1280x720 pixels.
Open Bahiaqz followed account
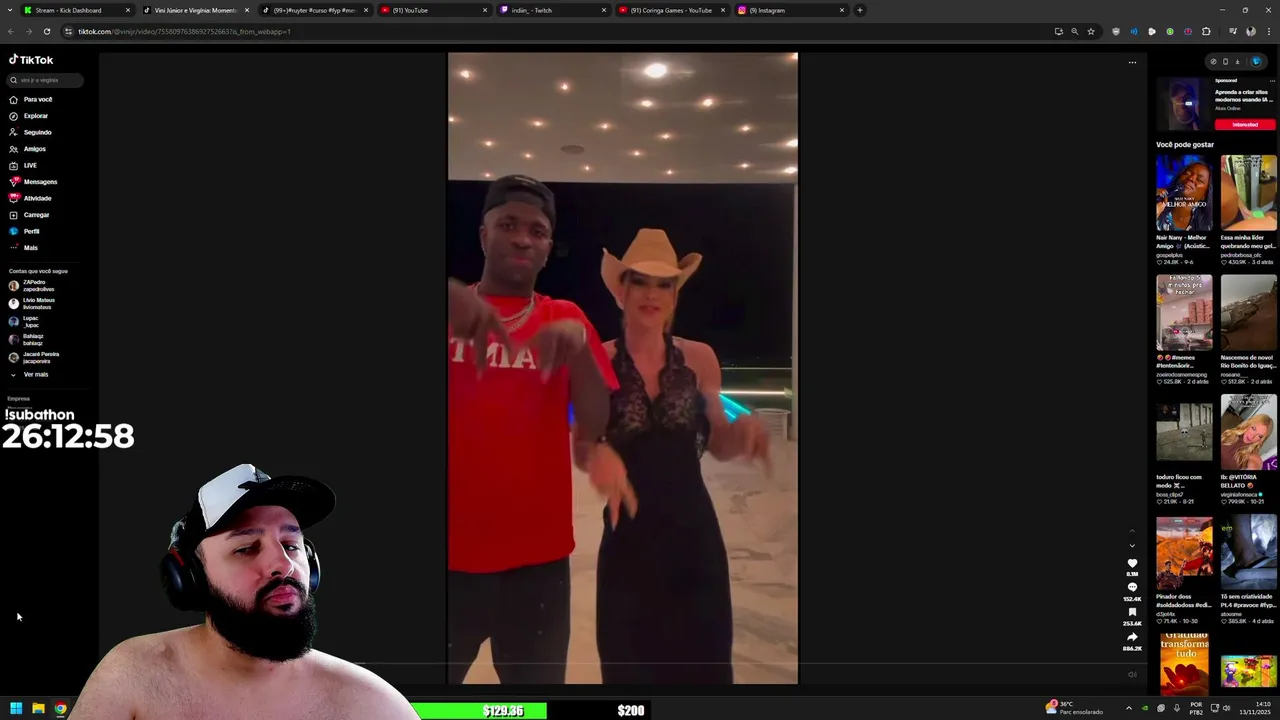(x=26, y=340)
